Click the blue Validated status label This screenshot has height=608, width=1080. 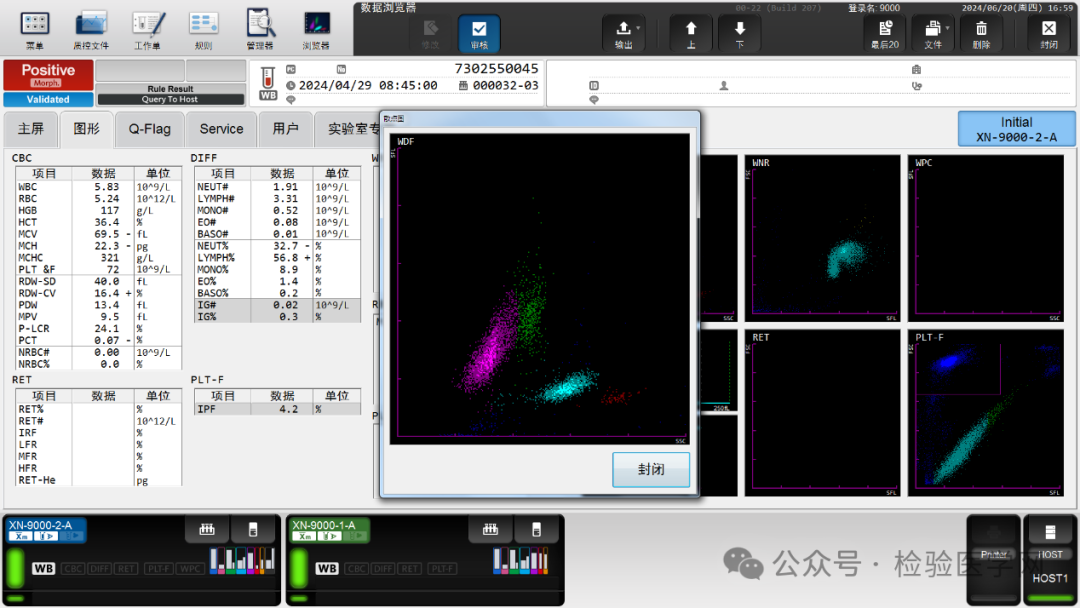tap(48, 99)
